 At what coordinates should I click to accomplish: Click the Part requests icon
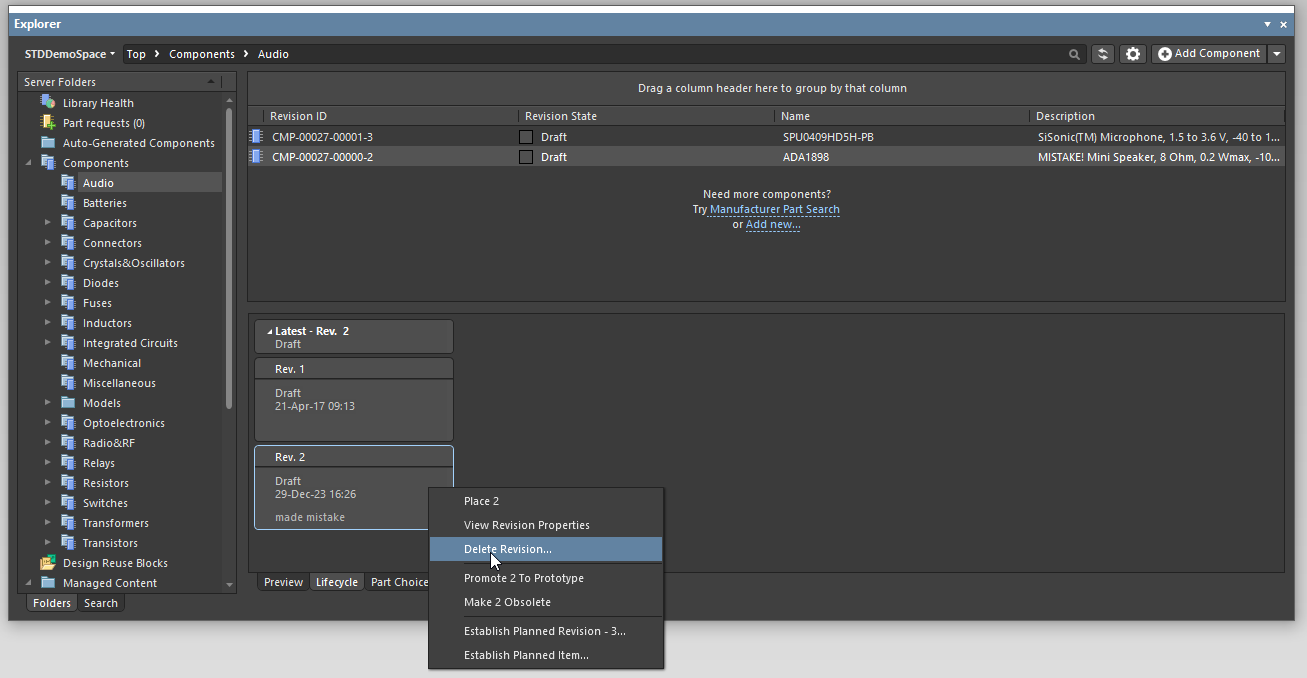click(x=47, y=122)
